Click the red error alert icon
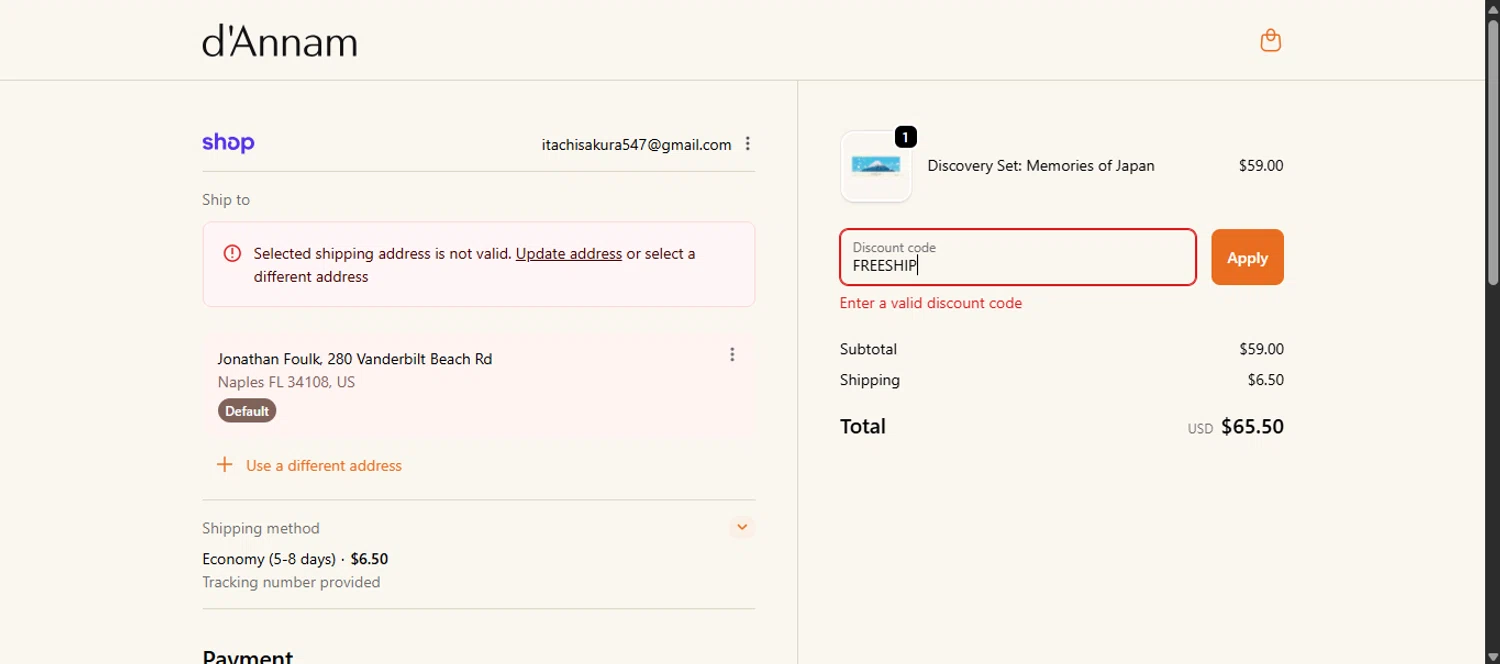 (x=232, y=254)
